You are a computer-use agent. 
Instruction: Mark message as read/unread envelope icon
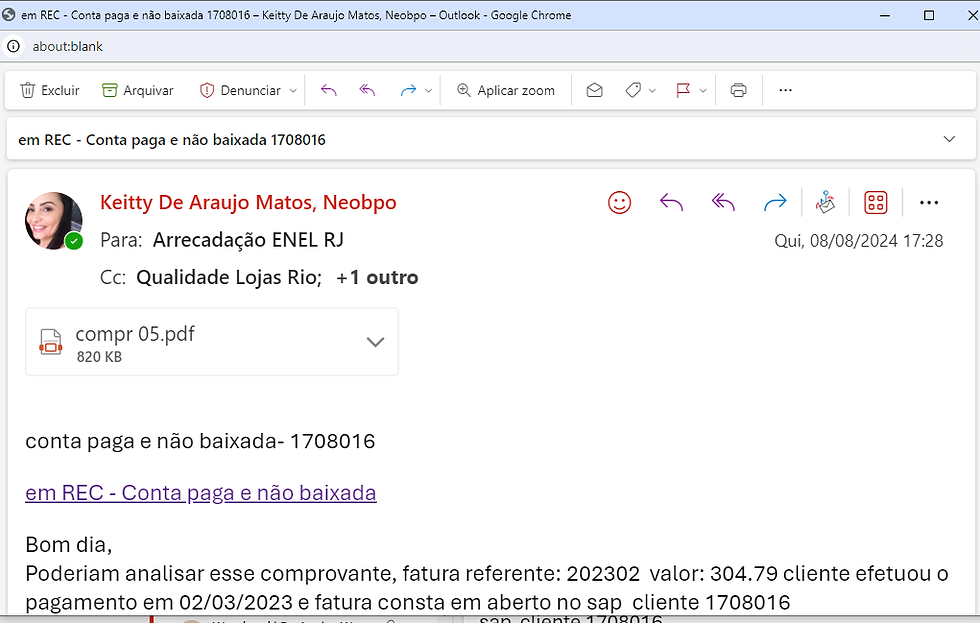(594, 91)
